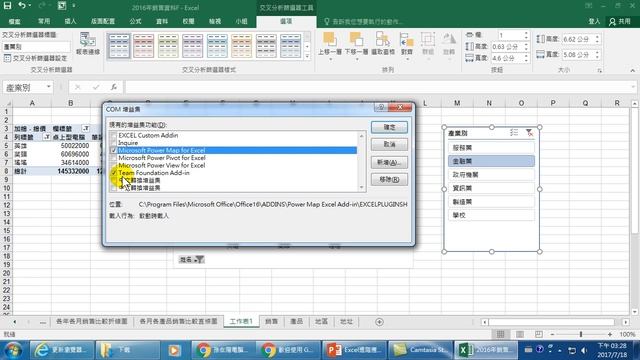Toggle the Inquire add-in checkbox

[114, 143]
